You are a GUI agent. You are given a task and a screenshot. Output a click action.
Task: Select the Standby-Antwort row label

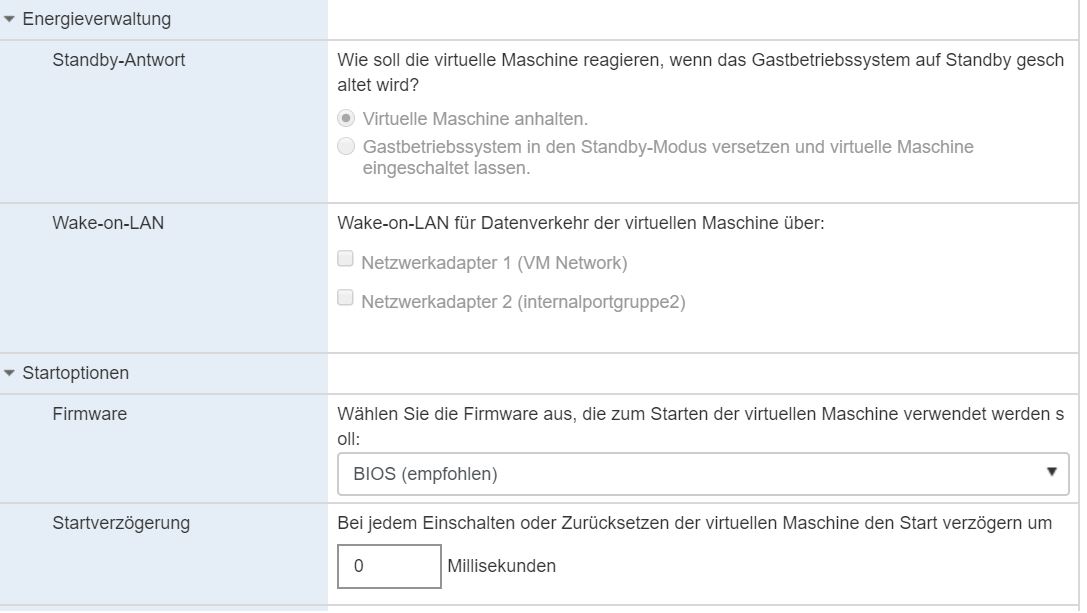tap(118, 60)
